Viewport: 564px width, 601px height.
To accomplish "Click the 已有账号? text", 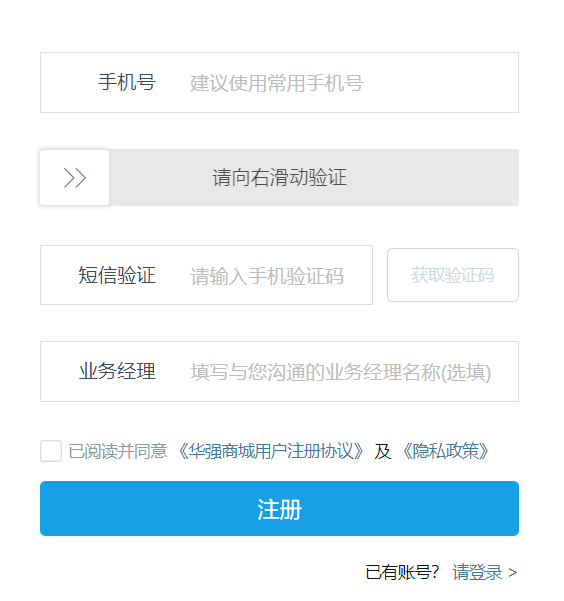I will tap(402, 572).
